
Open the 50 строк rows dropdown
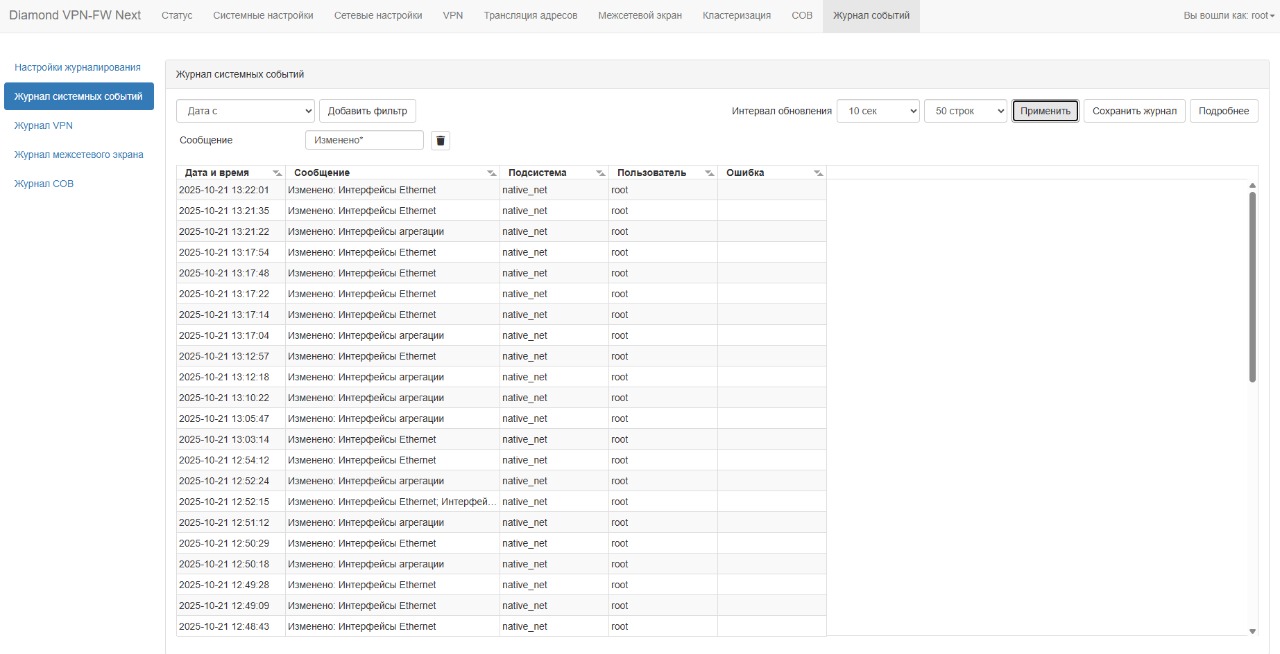[965, 111]
